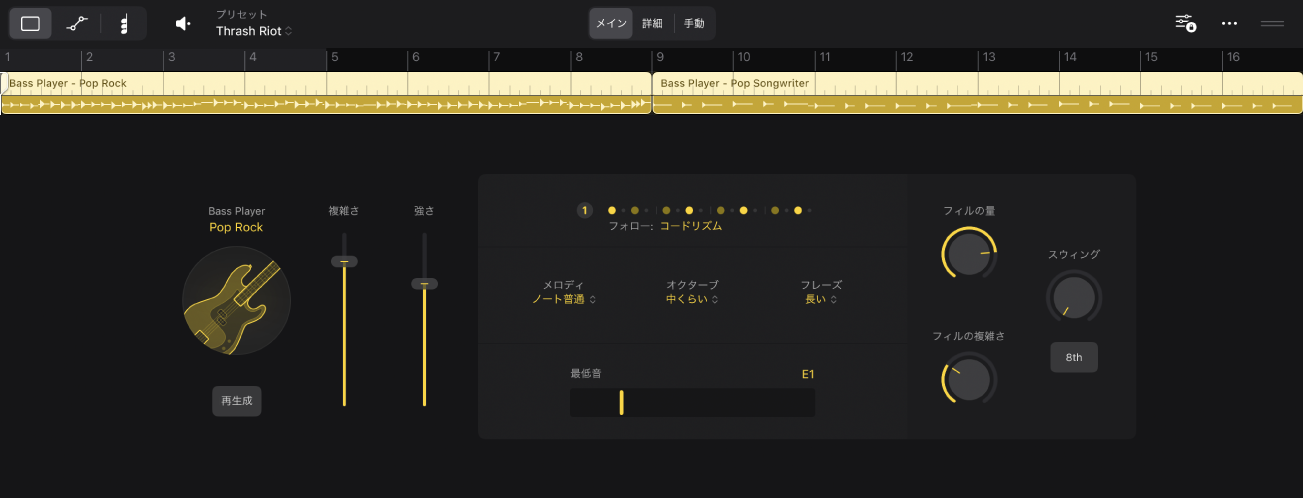Image resolution: width=1303 pixels, height=500 pixels.
Task: Toggle the speaker preview icon
Action: [183, 23]
